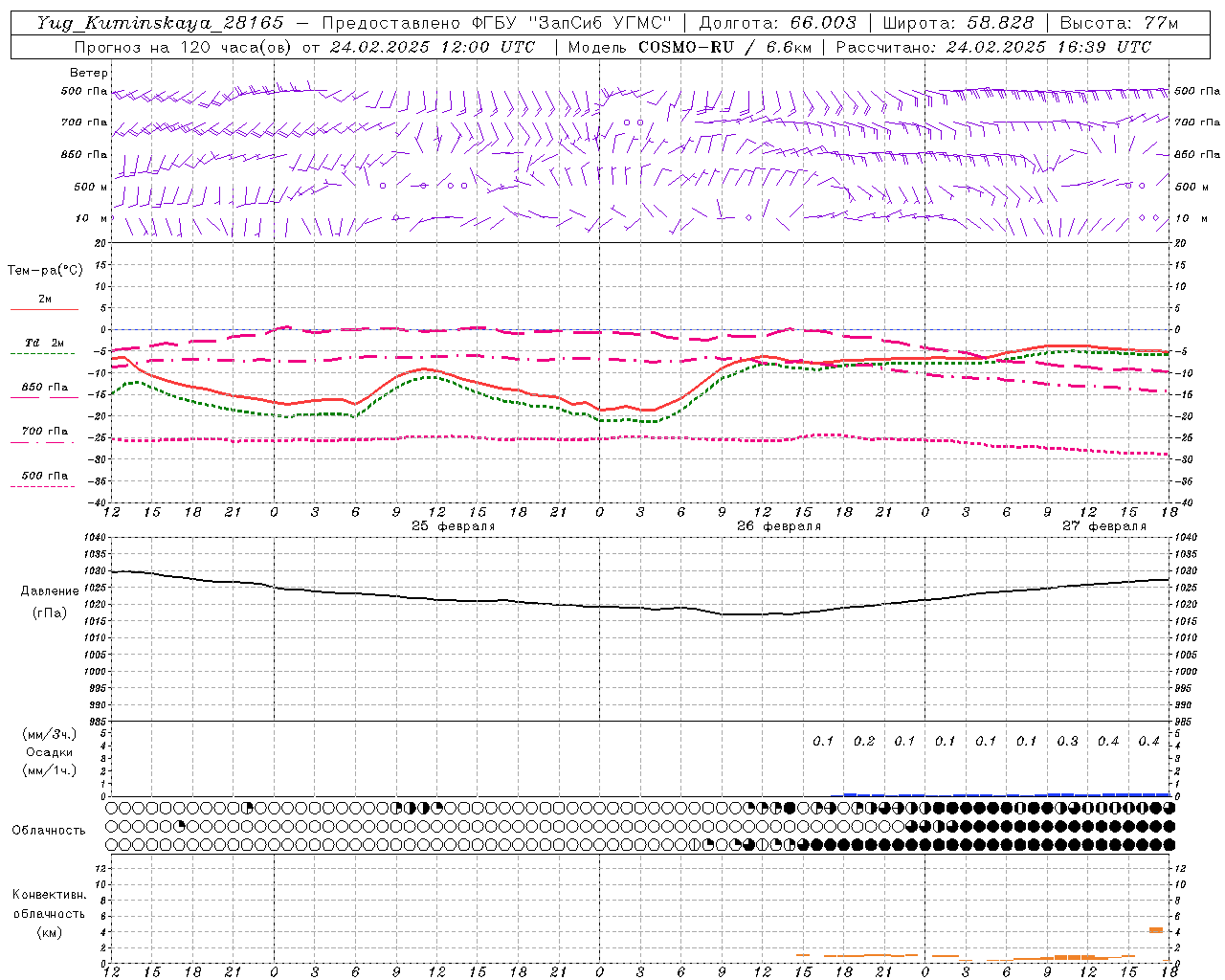The height and width of the screenshot is (980, 1225).
Task: Select the text Предоставлено ФГБУ "ЗапСиб УГМС"
Action: 497,22
